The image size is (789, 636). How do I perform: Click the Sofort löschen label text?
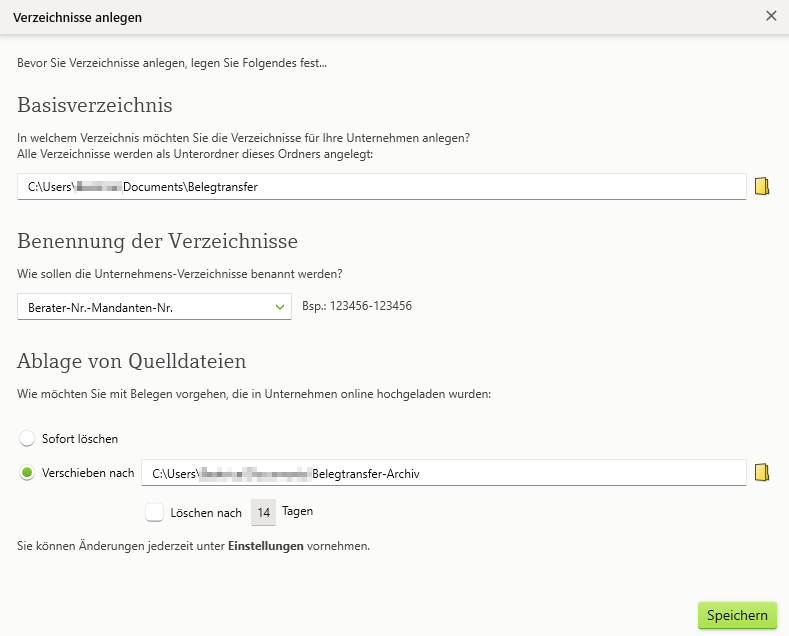(x=80, y=439)
